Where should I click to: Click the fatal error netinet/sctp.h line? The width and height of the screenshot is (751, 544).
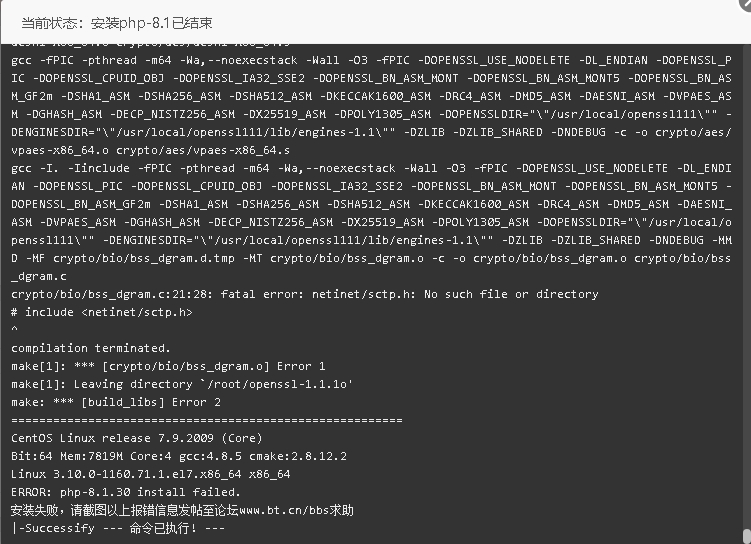click(x=305, y=294)
